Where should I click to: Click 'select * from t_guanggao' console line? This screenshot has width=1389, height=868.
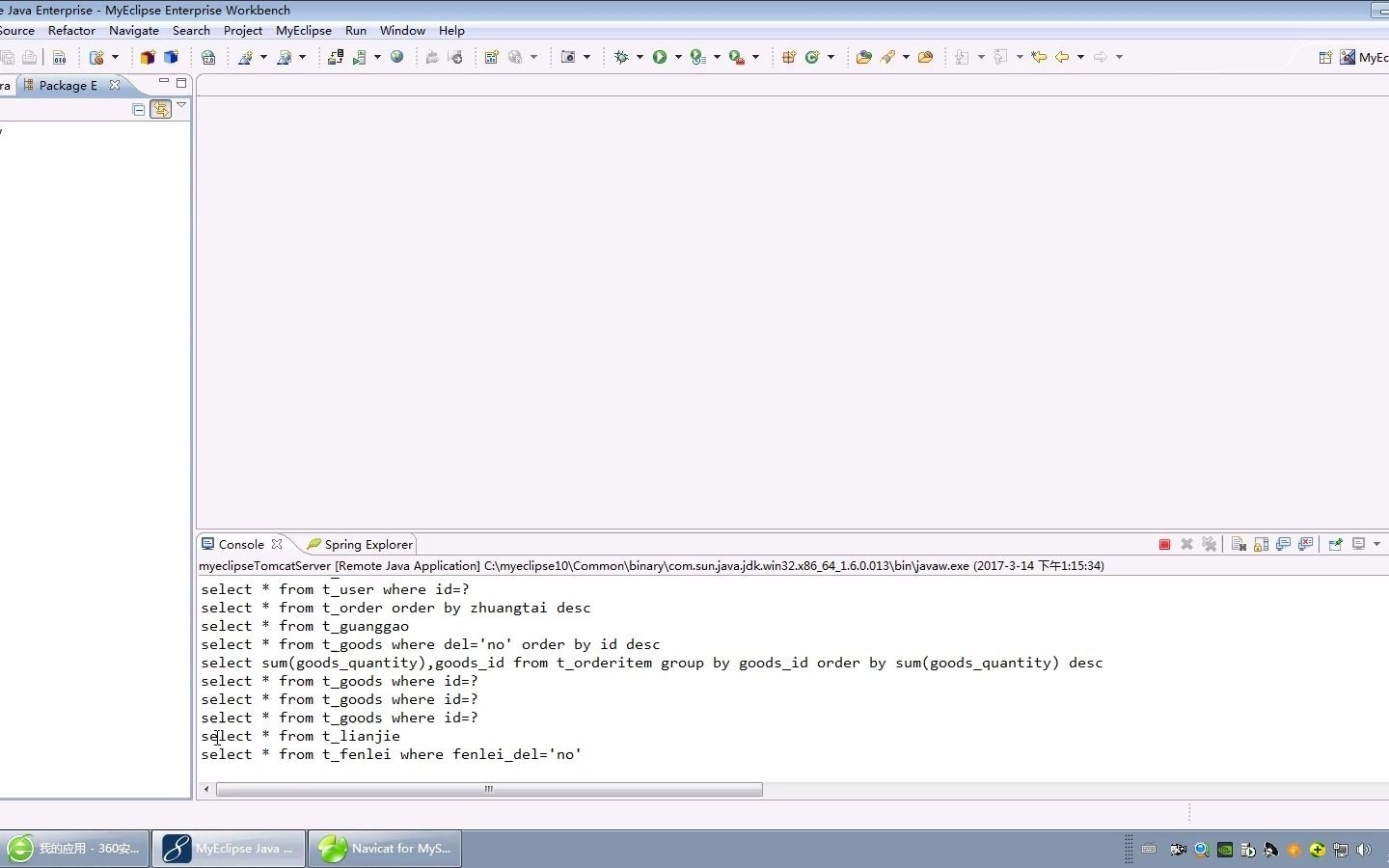305,626
